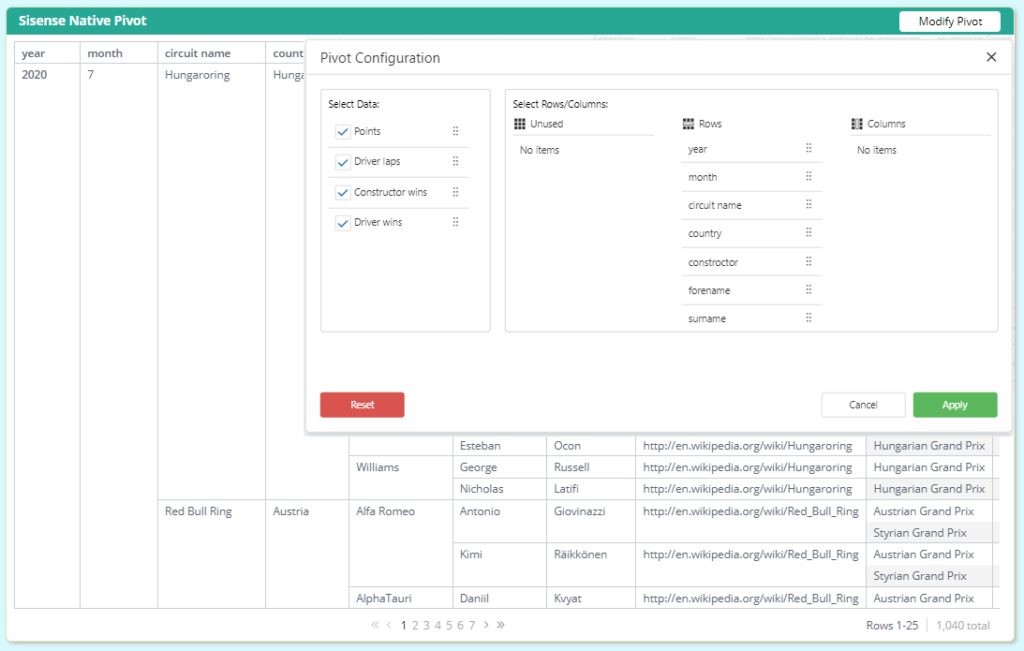Go to page 3 of results

tap(426, 625)
